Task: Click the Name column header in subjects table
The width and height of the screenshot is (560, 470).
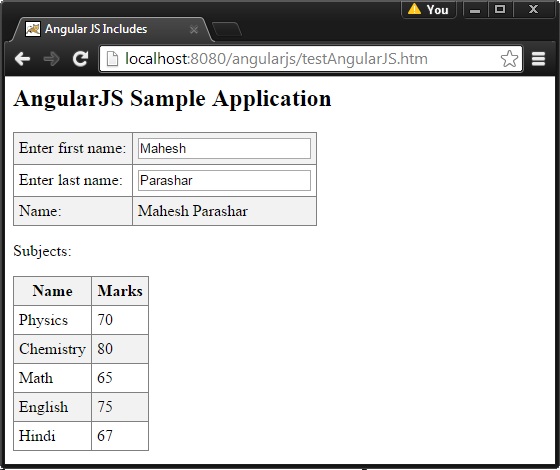Action: click(x=52, y=291)
